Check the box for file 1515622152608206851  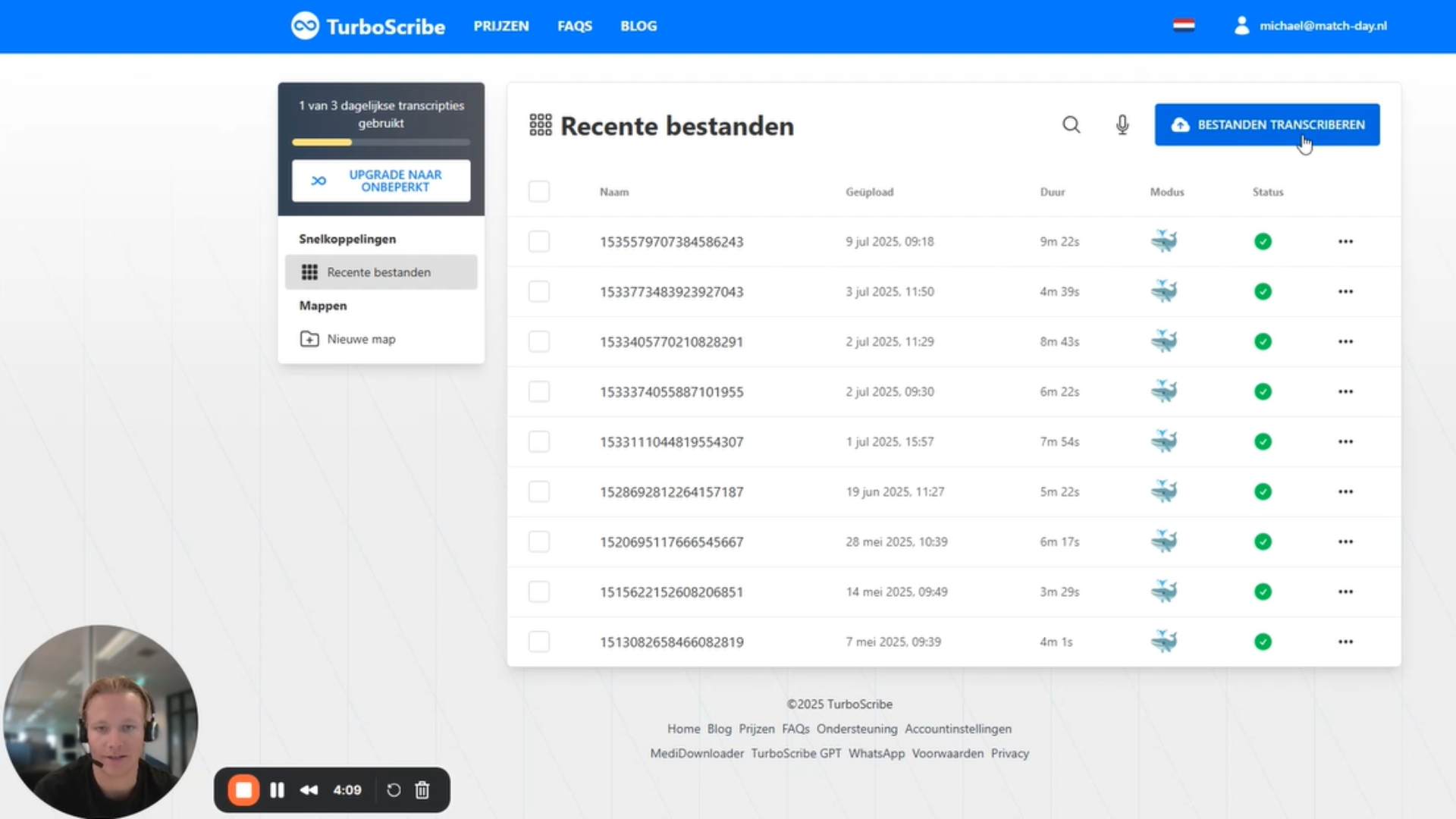(x=539, y=591)
